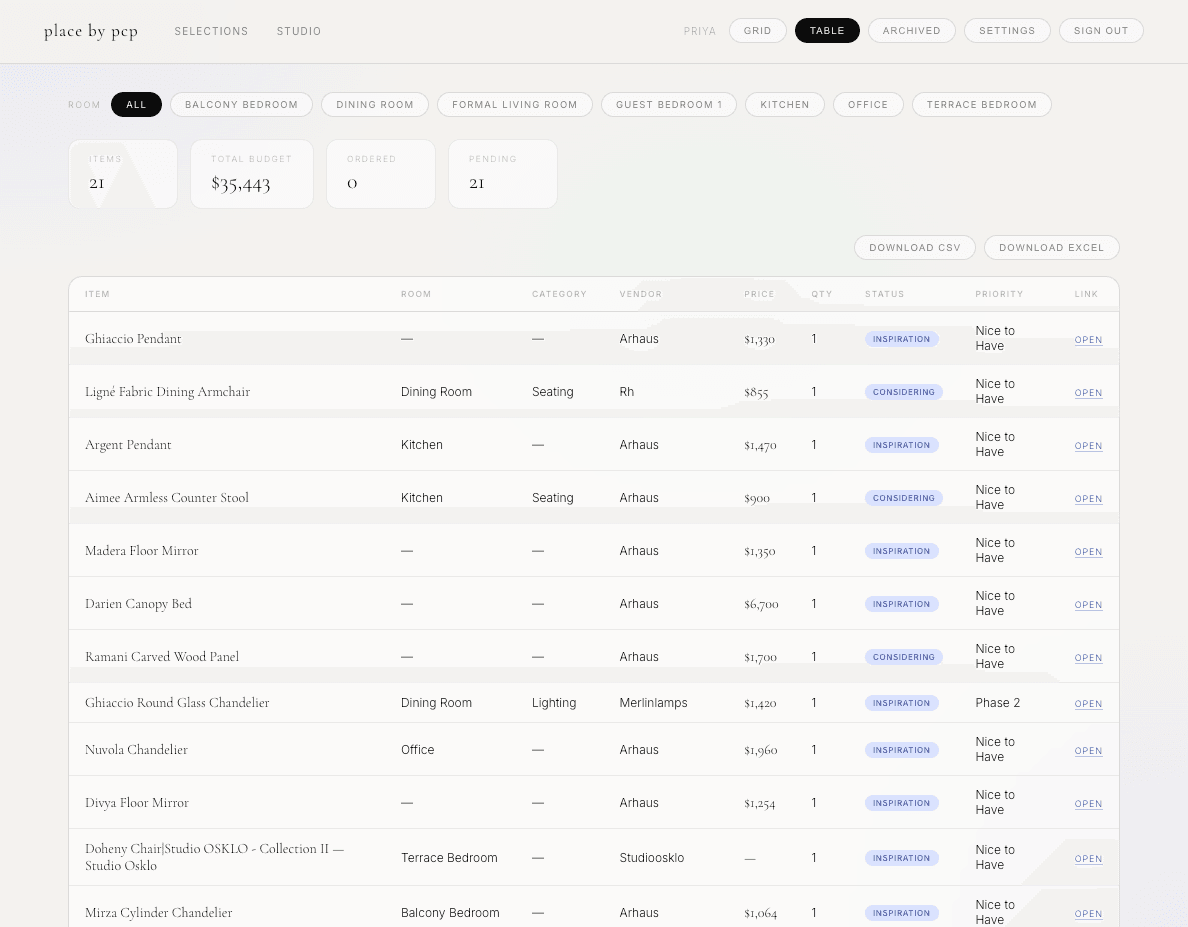The height and width of the screenshot is (927, 1188).
Task: Click Considering status of Aimee Counter Stool
Action: pyautogui.click(x=904, y=498)
